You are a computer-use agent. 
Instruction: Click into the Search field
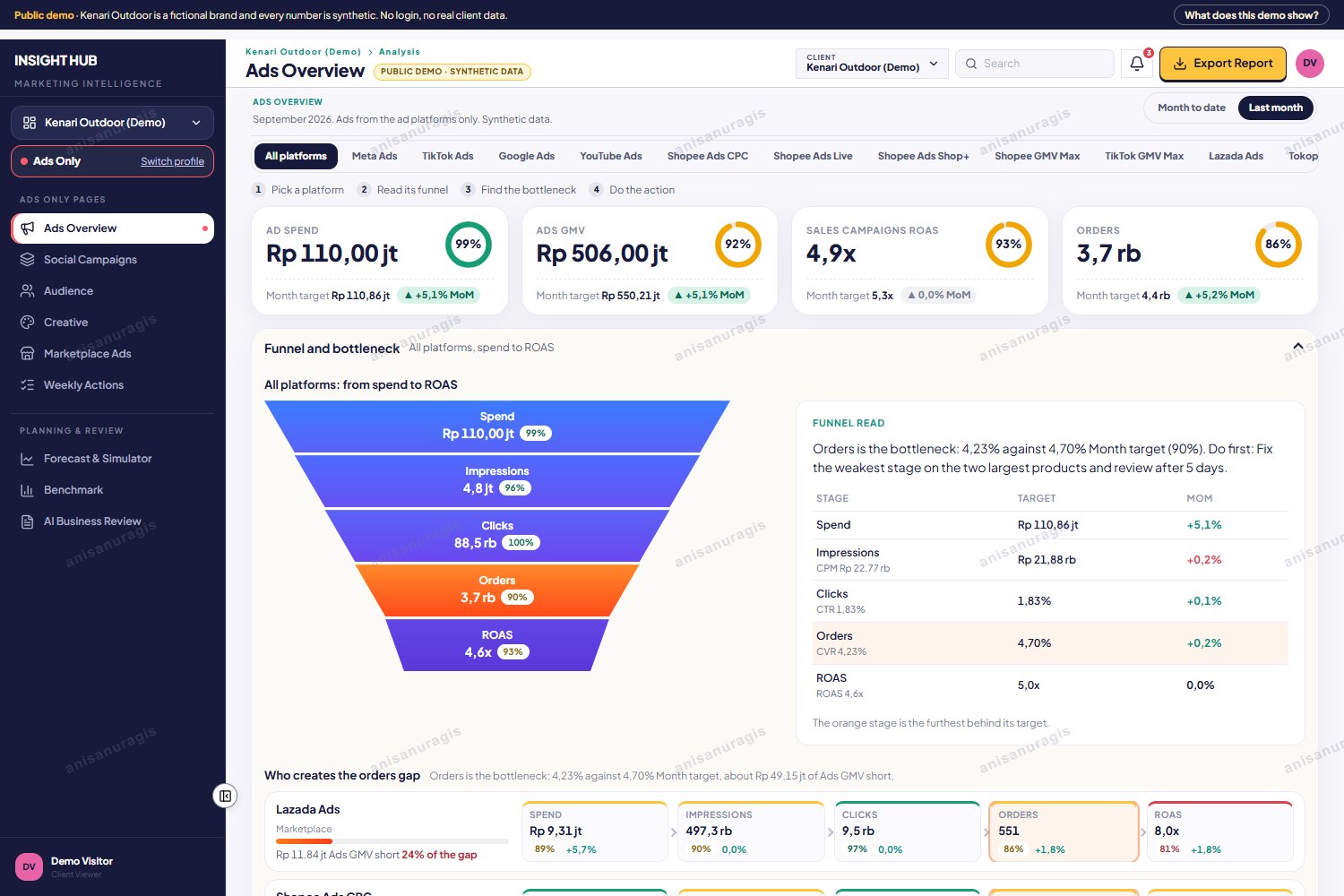(x=1035, y=64)
